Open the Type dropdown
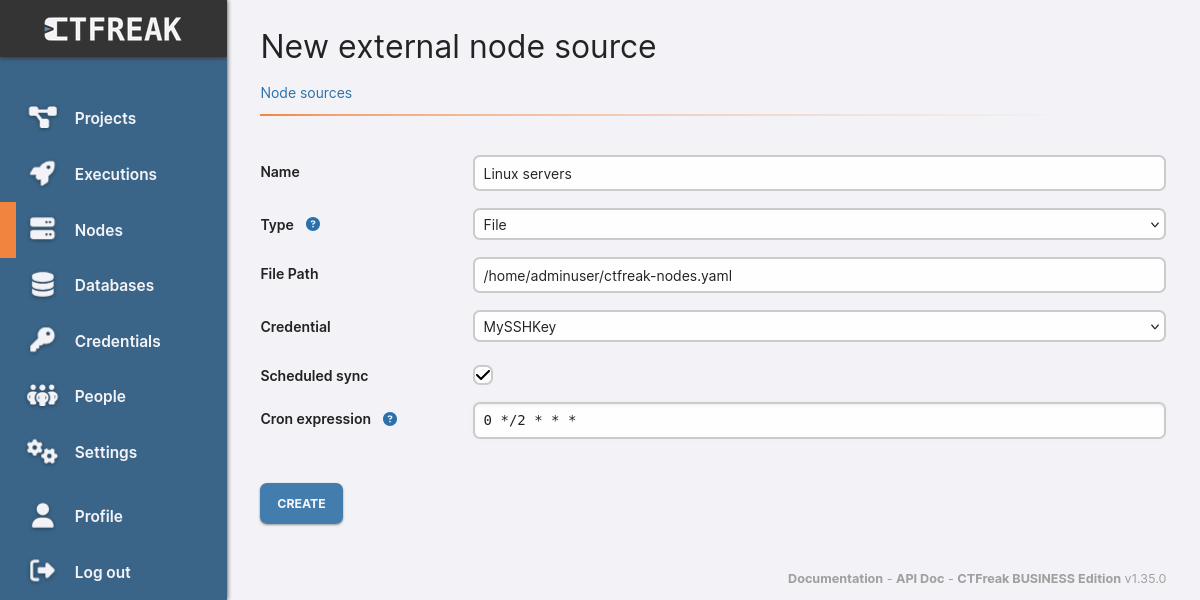 819,224
